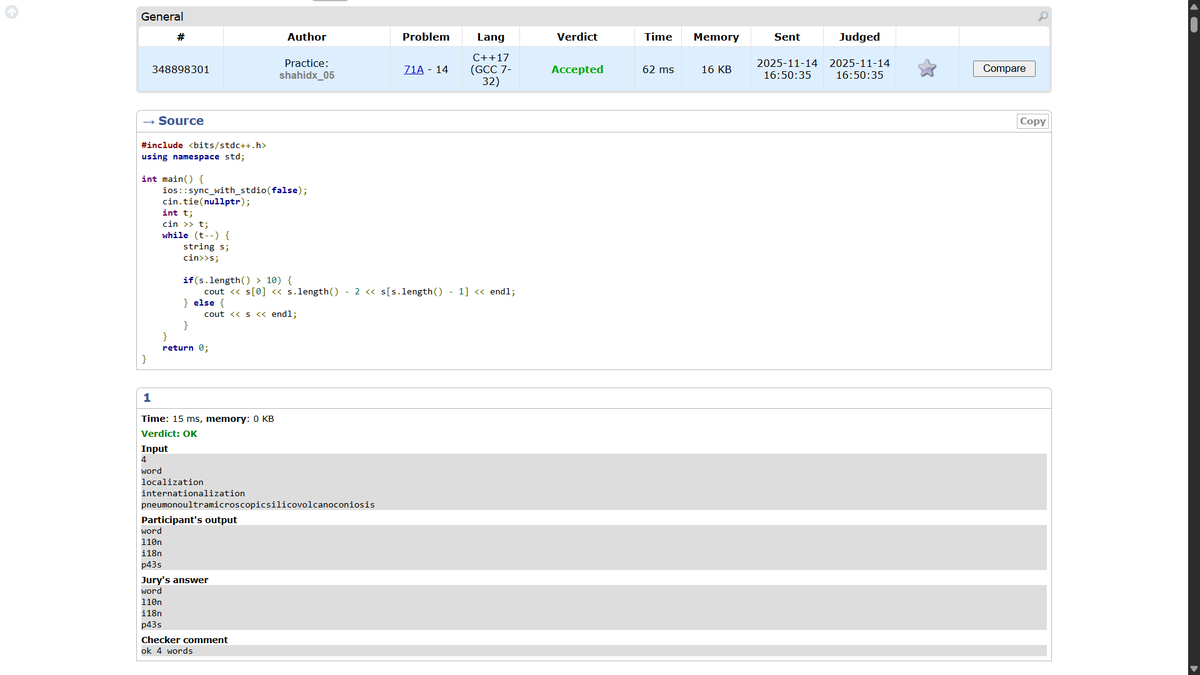Click the cin.tie(nullptr) line
1200x675 pixels.
click(206, 201)
